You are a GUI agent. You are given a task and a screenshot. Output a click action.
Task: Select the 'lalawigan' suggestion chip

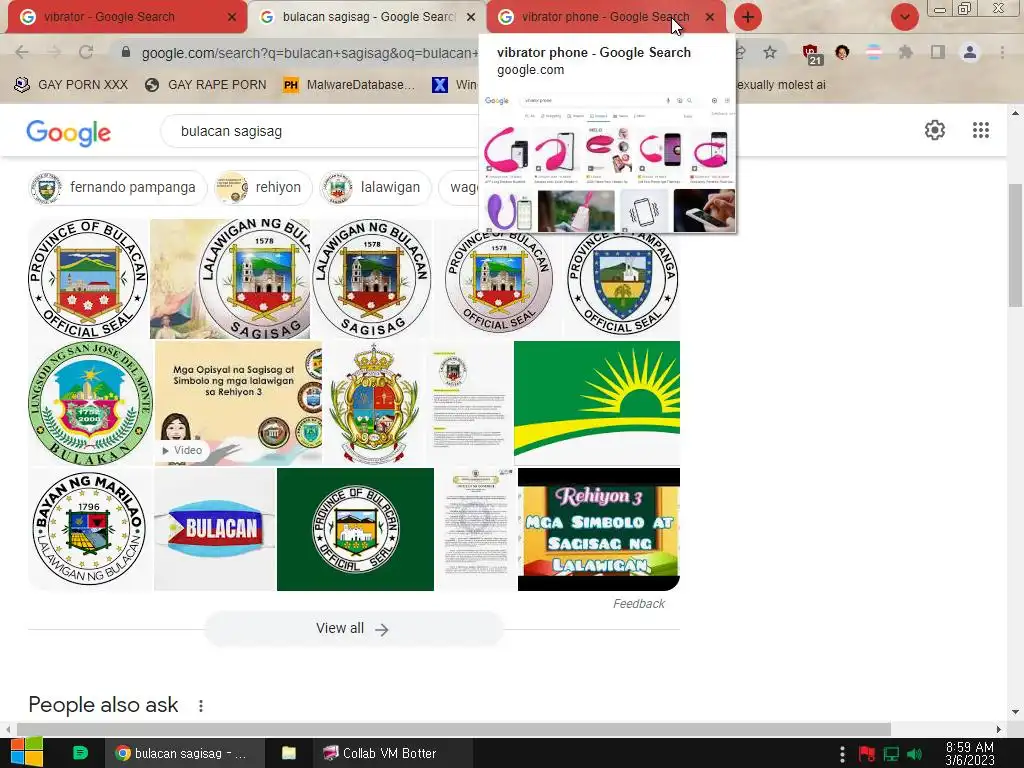[376, 187]
